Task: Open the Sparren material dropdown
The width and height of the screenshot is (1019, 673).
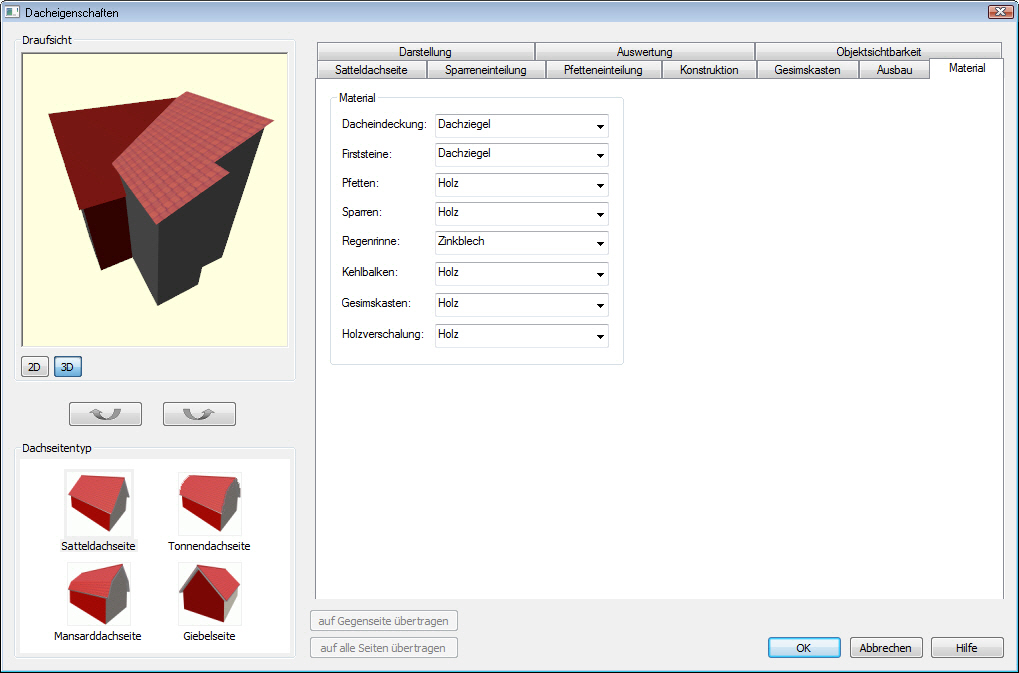Action: pyautogui.click(x=522, y=214)
